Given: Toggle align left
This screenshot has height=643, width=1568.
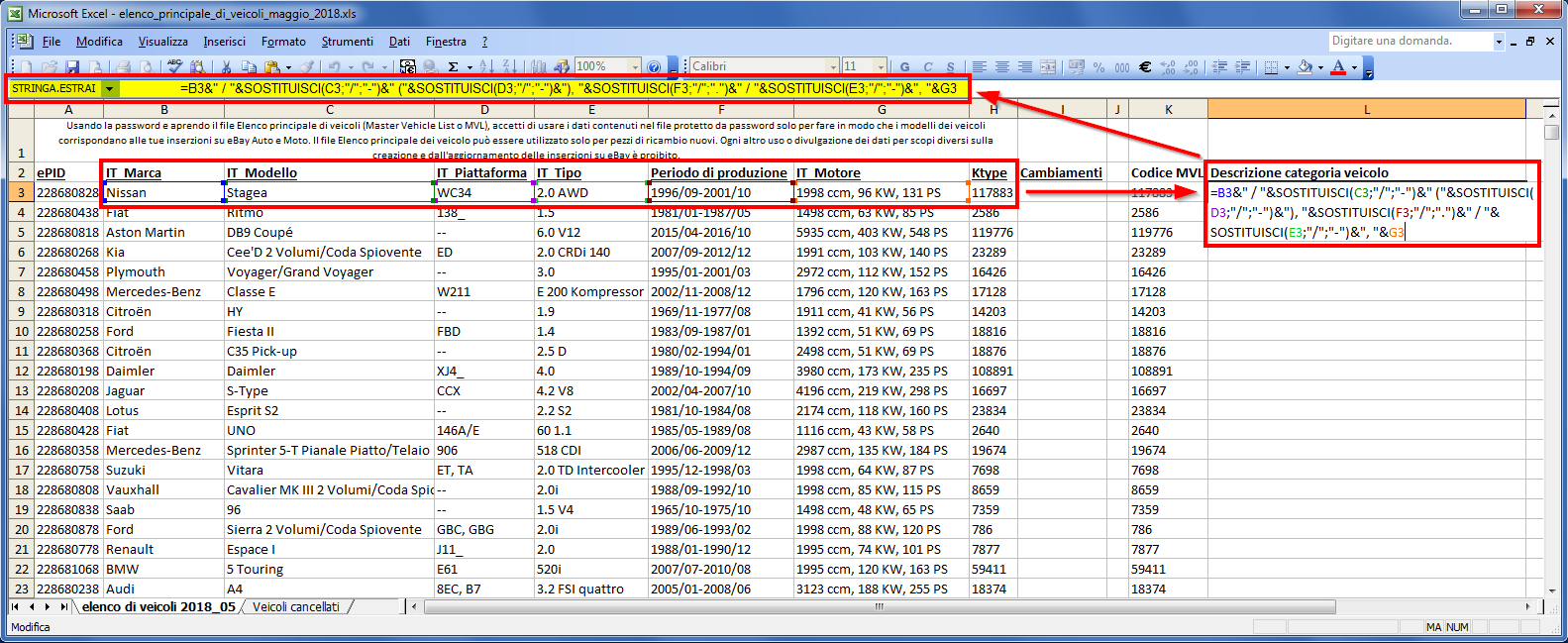Looking at the screenshot, I should [x=979, y=66].
